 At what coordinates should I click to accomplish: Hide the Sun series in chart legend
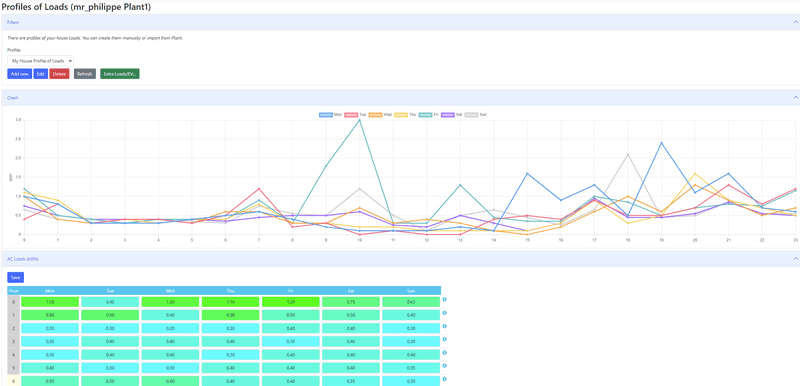click(476, 115)
